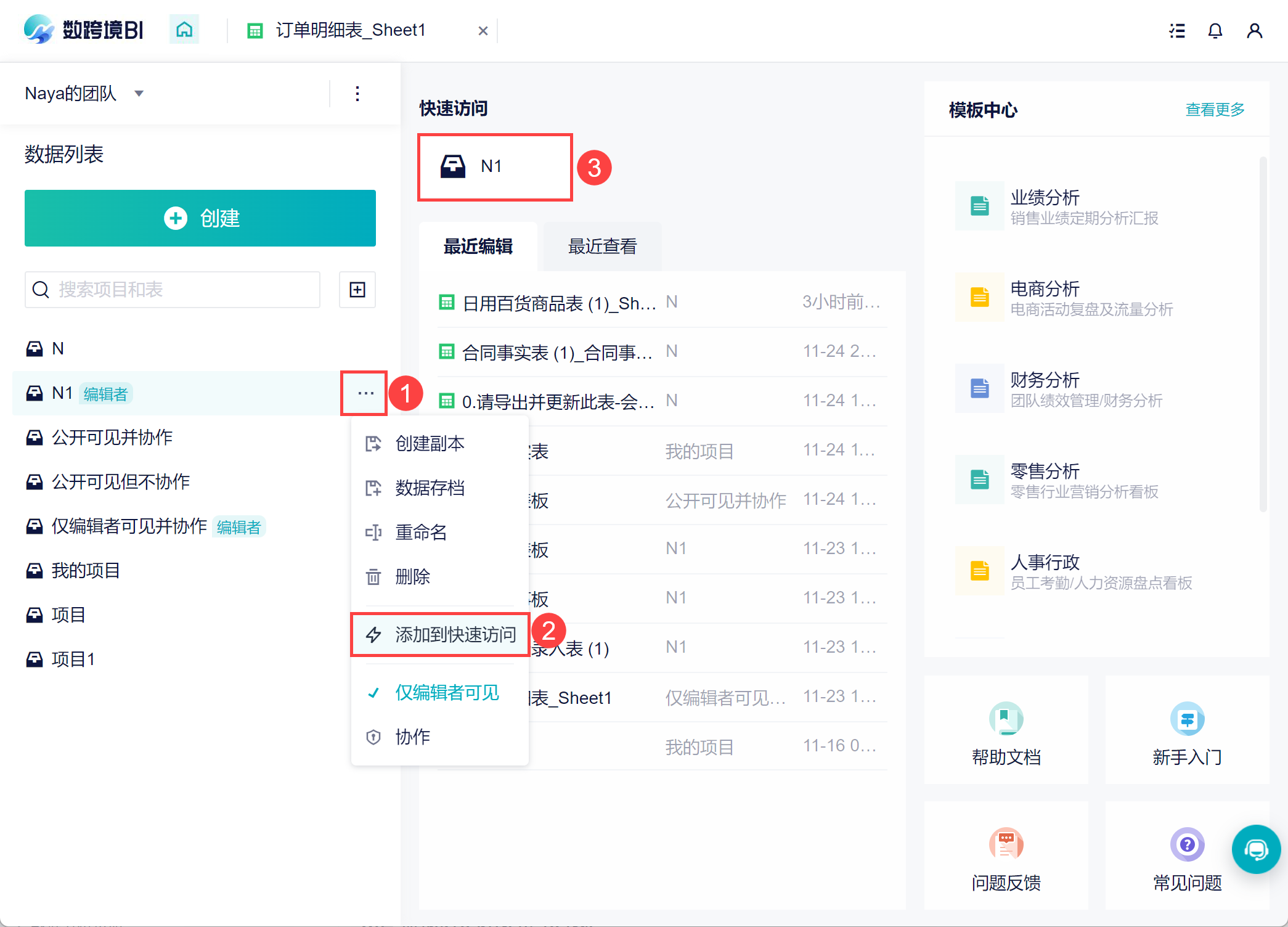Expand the Naya的团队 team dropdown
Image resolution: width=1288 pixels, height=927 pixels.
click(139, 94)
